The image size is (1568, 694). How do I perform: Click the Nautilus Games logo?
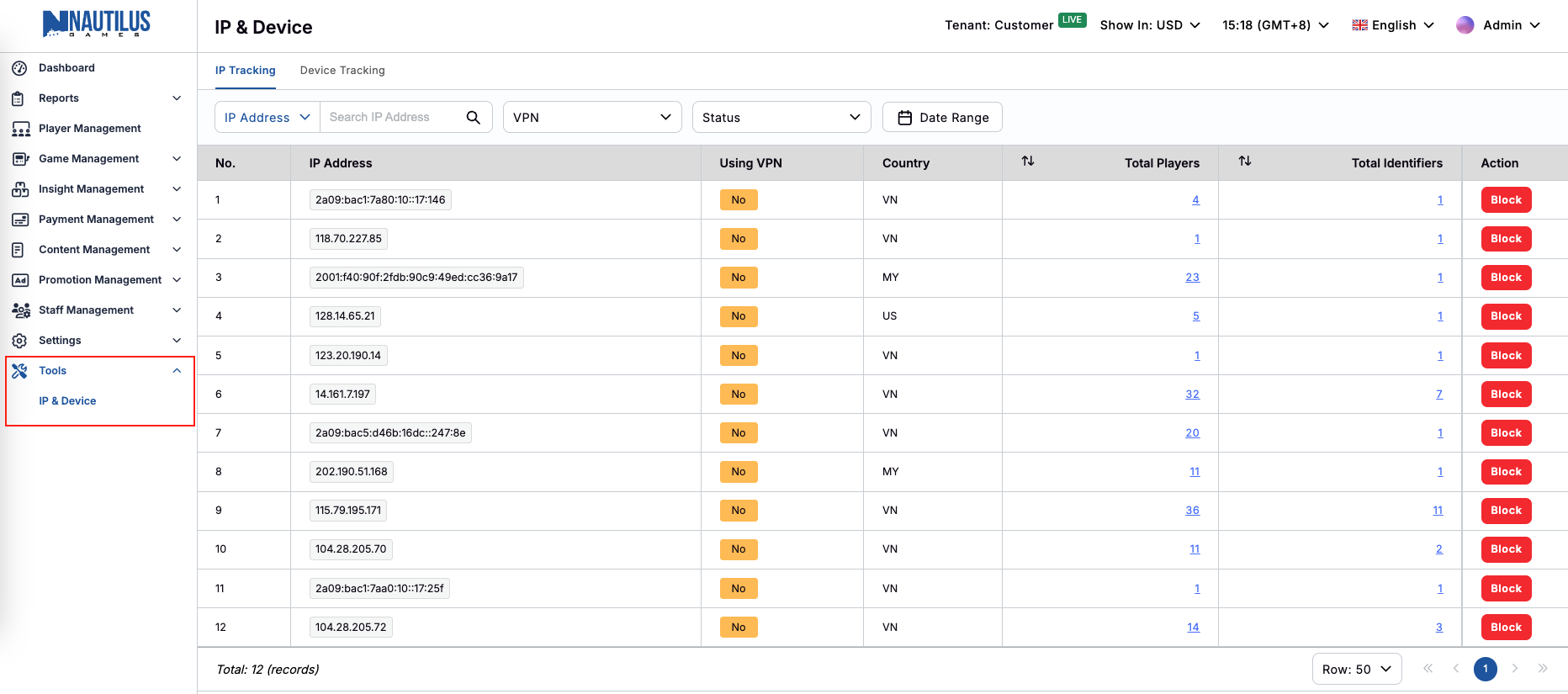coord(97,24)
